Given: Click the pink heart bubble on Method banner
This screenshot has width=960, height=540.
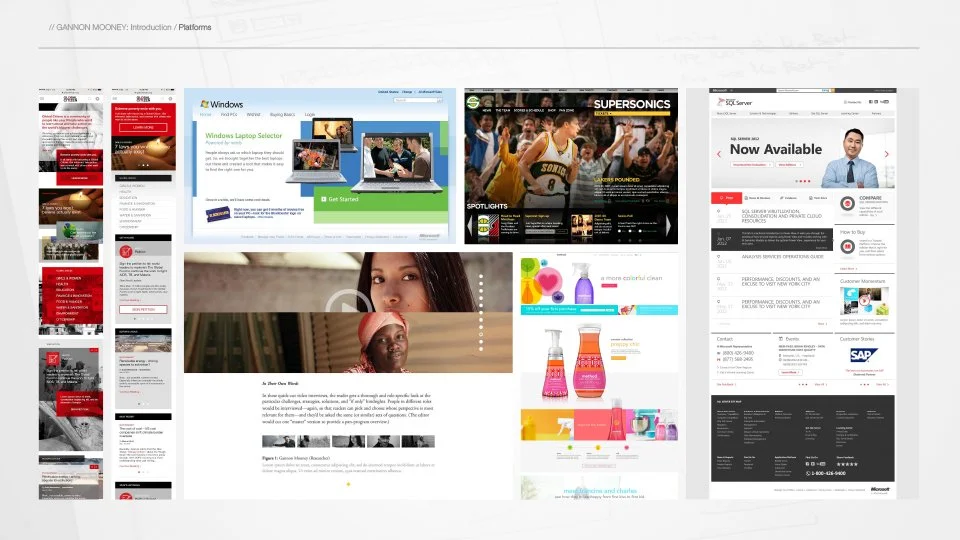Looking at the screenshot, I should (548, 283).
